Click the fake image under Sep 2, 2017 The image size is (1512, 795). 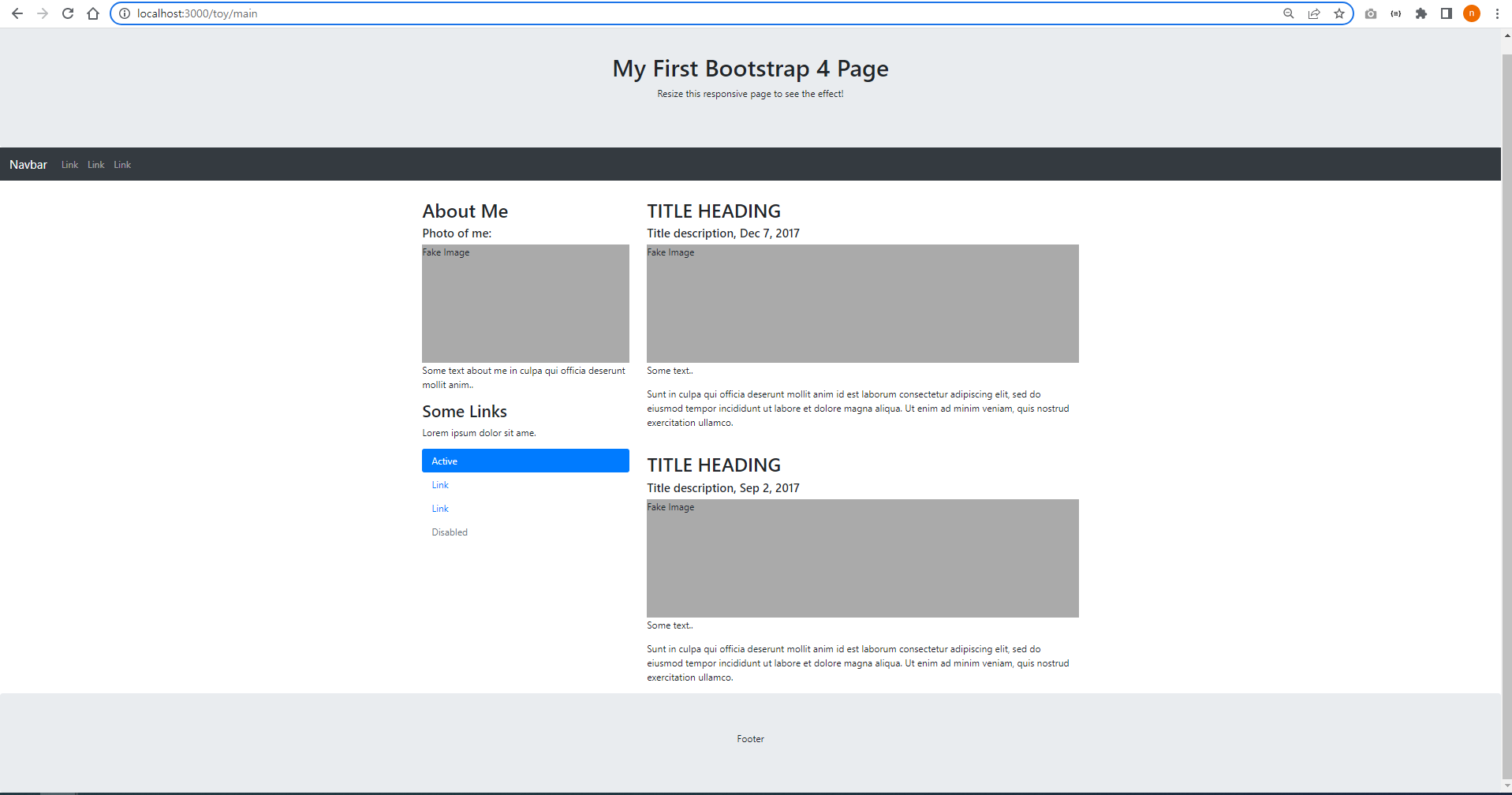[863, 558]
